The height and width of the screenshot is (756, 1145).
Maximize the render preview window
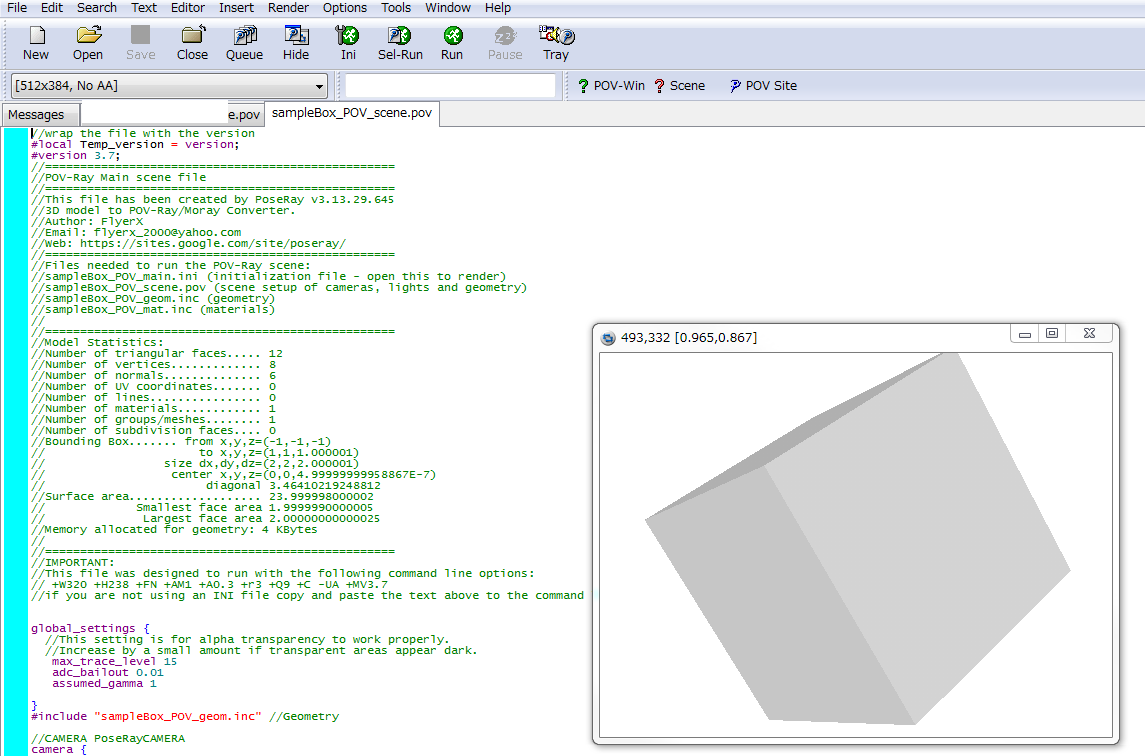pos(1052,334)
